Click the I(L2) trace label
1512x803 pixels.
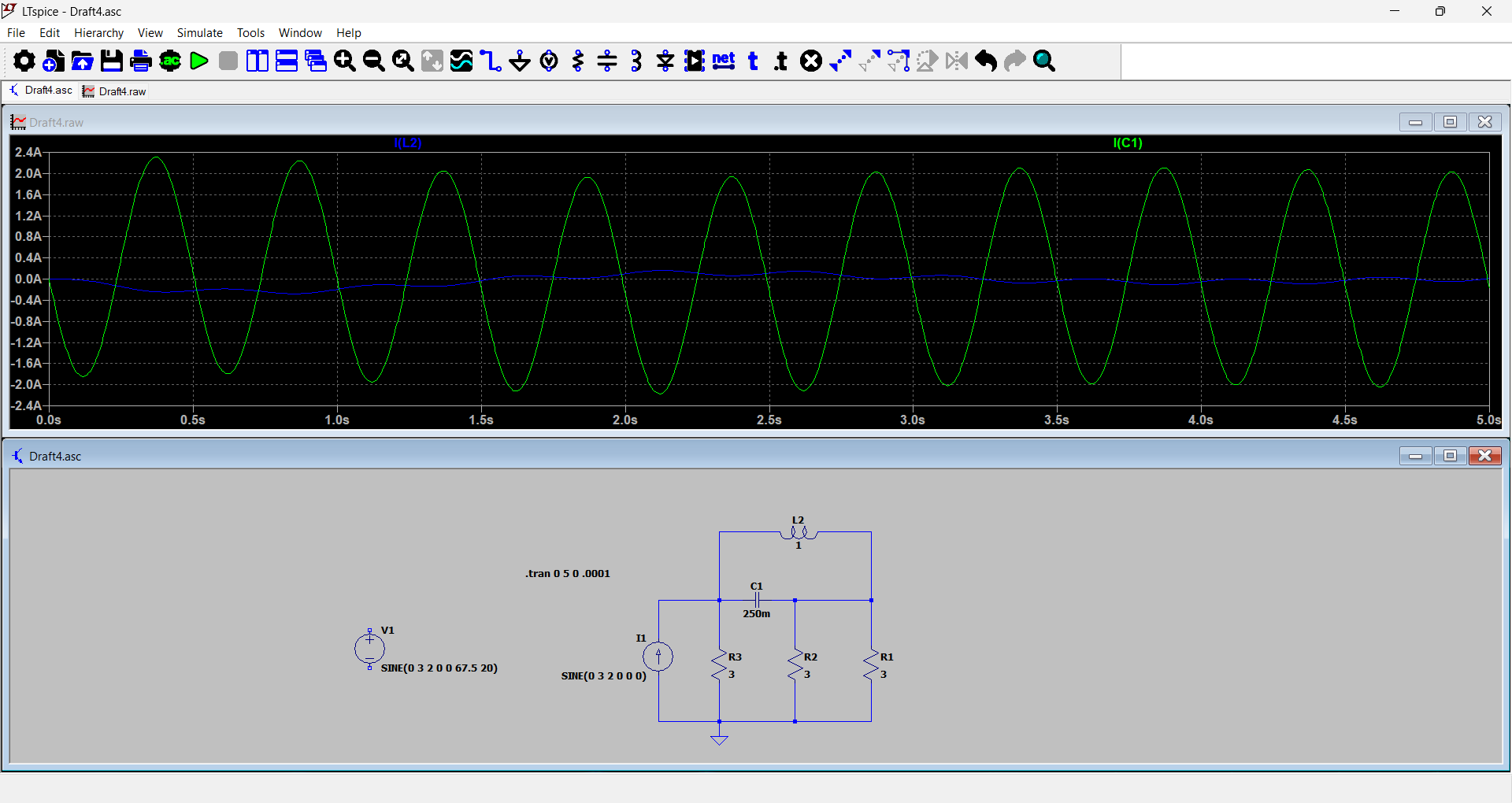408,142
